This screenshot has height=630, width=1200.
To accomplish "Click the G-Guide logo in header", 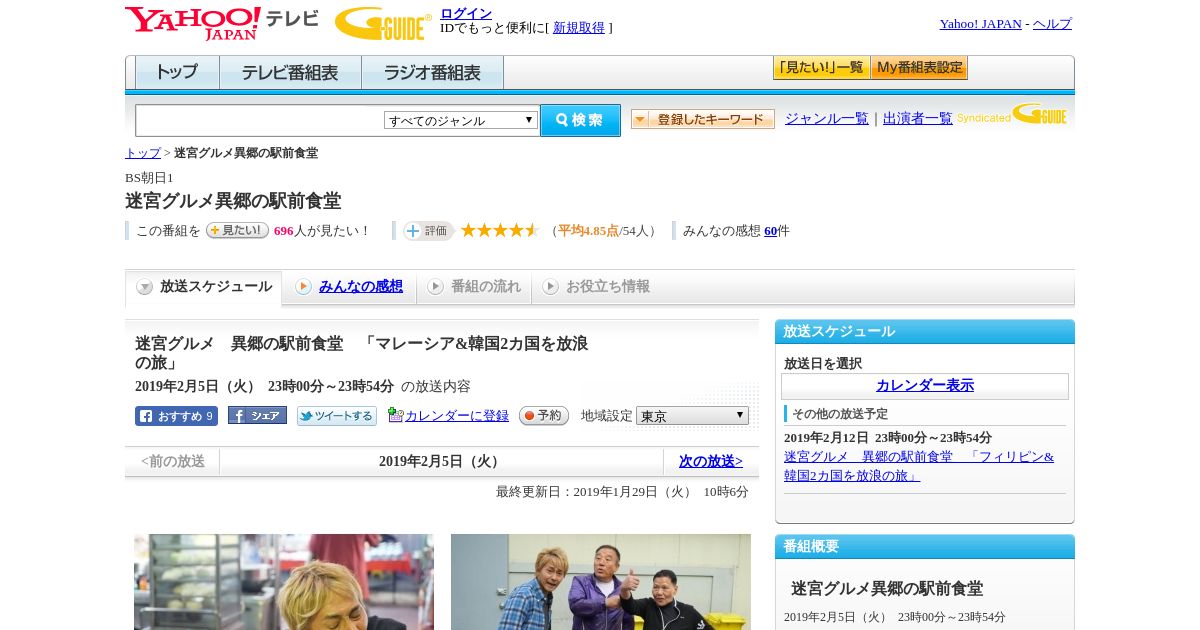I will 383,23.
